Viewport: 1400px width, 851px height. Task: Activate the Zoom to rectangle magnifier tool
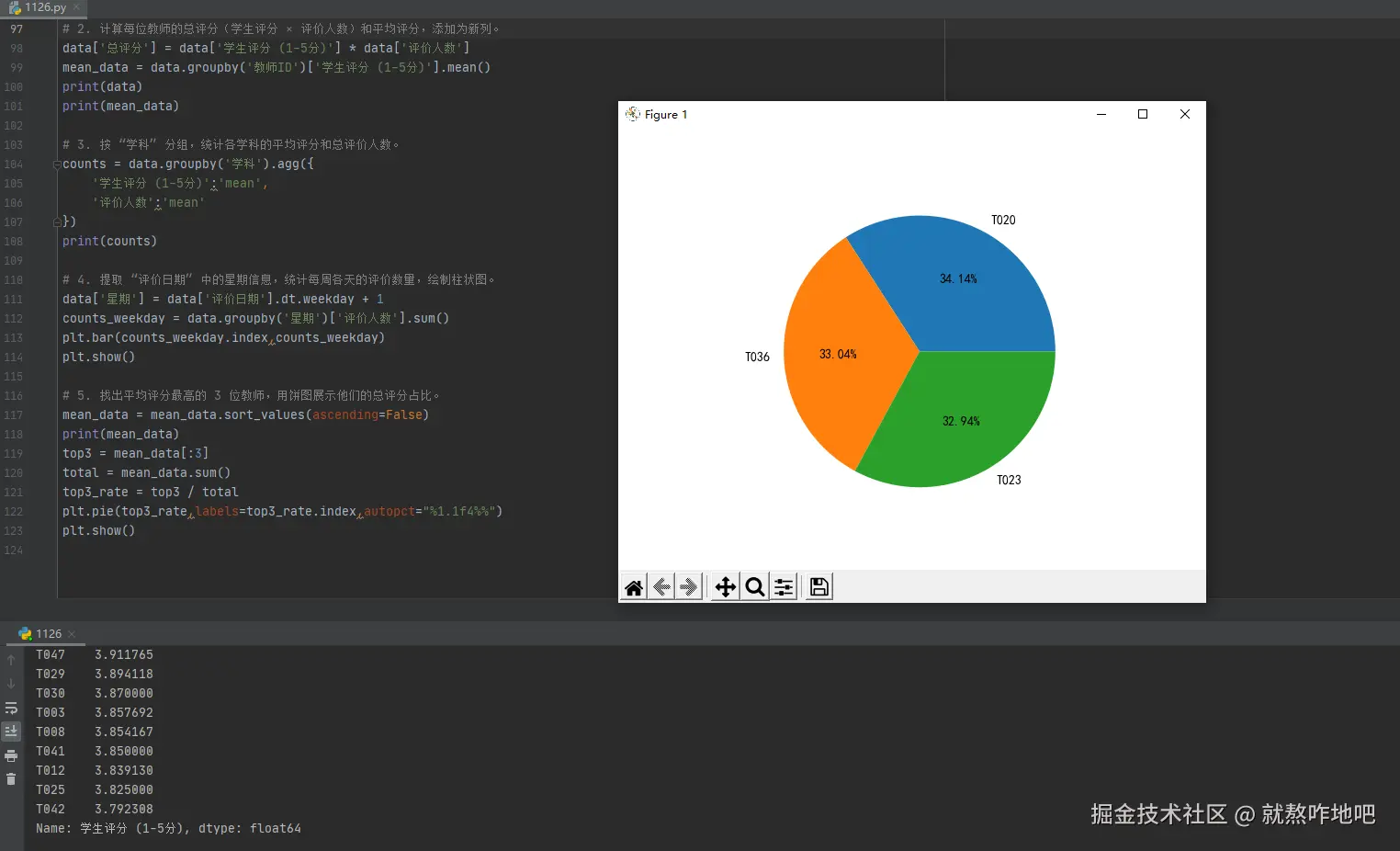(x=755, y=587)
